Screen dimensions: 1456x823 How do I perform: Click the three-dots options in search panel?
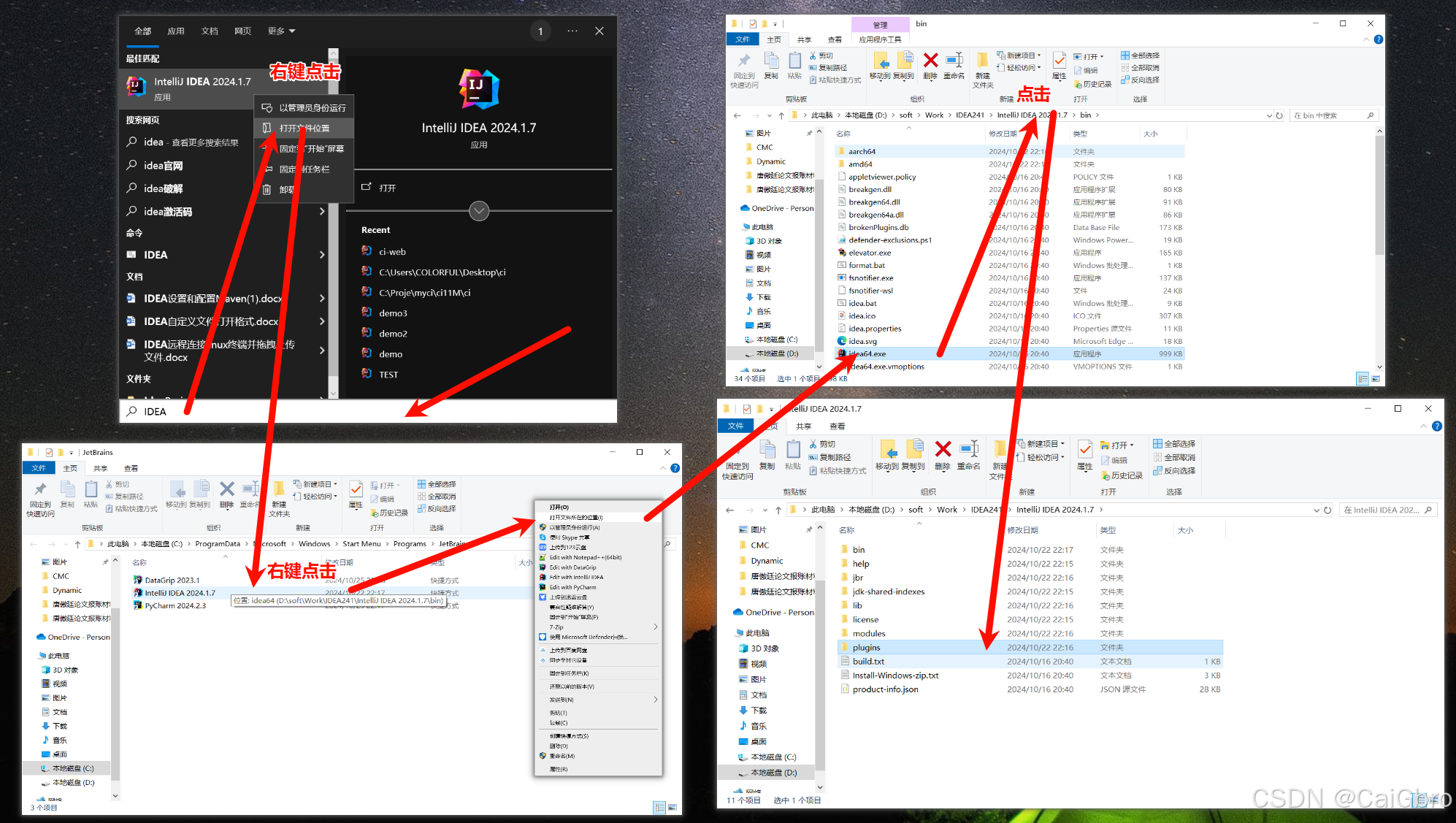(x=572, y=31)
